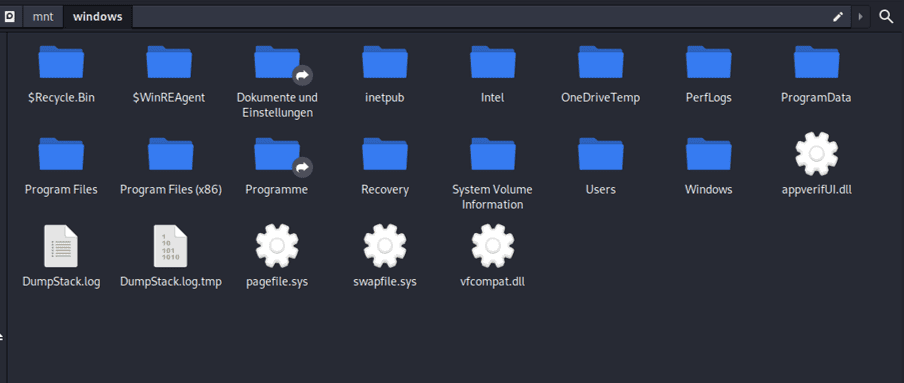Screen dimensions: 904x383
Task: Click the "System Volume Information" name label
Action: (492, 197)
